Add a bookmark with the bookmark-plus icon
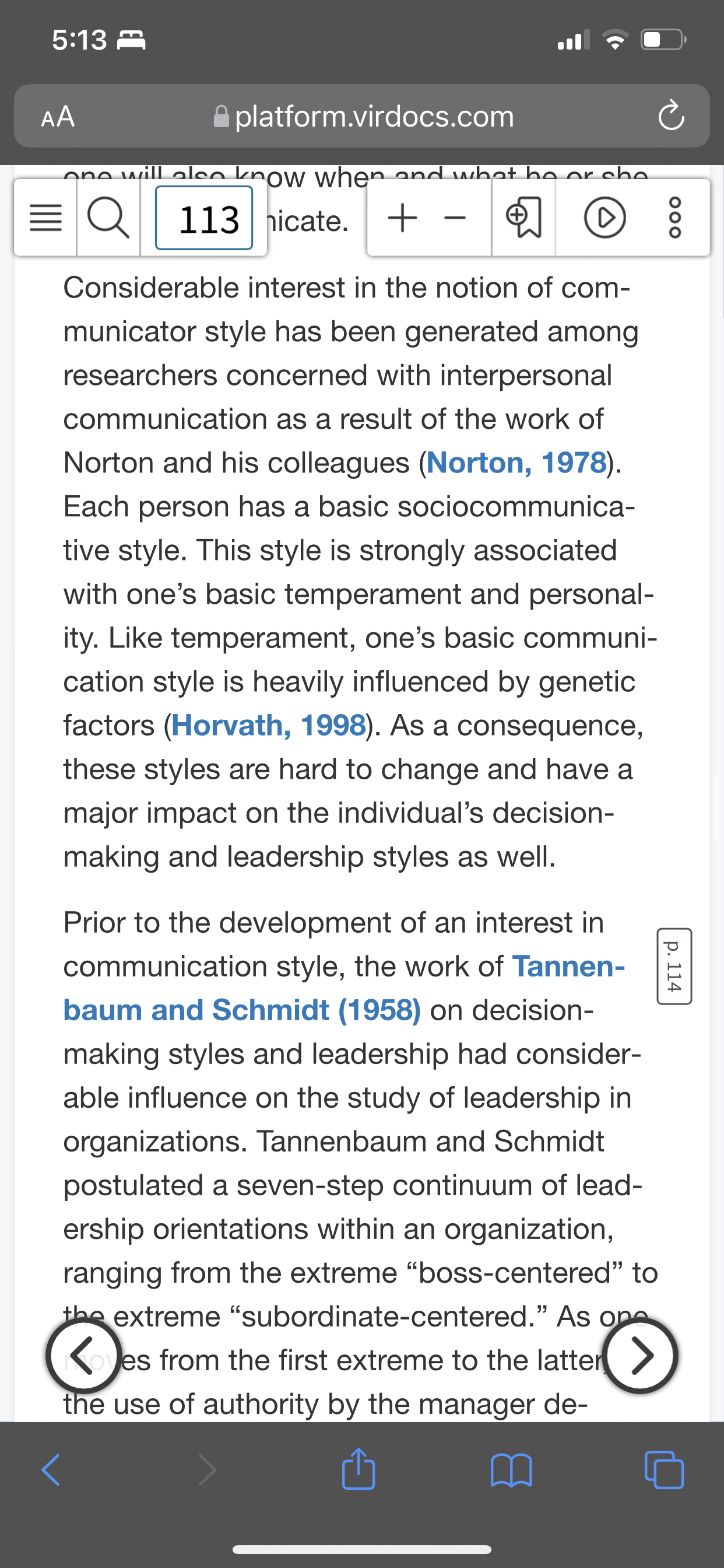This screenshot has height=1568, width=724. tap(523, 218)
